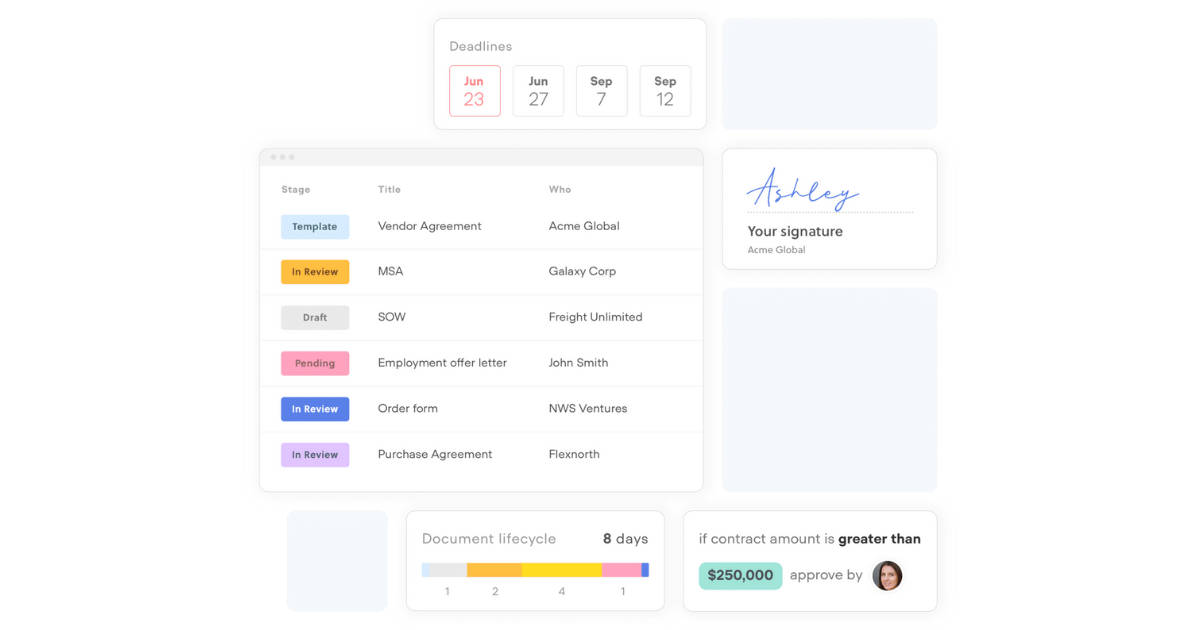This screenshot has height=630, width=1200.
Task: Click the document lifecycle progress bar
Action: point(535,570)
